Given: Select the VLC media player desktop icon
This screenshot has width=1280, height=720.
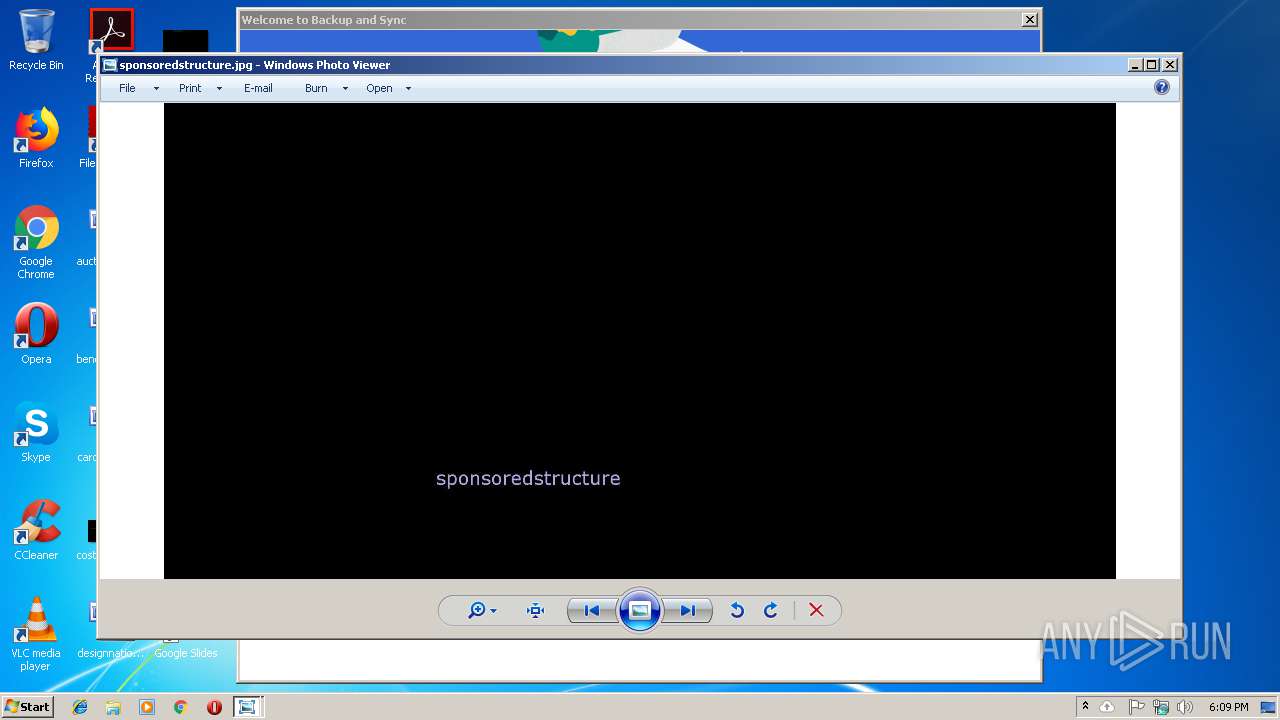Looking at the screenshot, I should tap(36, 634).
